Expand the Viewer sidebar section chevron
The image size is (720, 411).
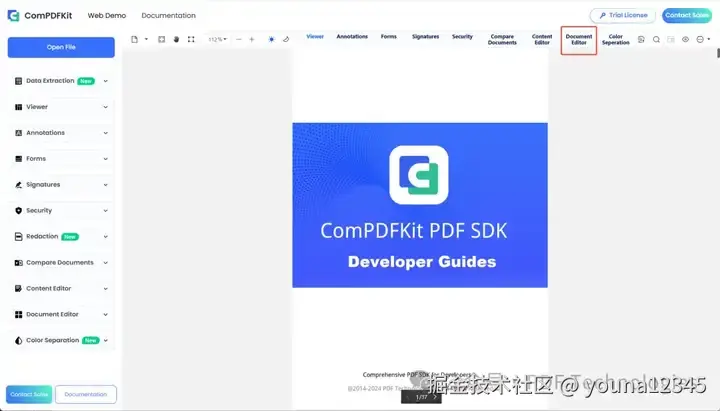point(106,107)
